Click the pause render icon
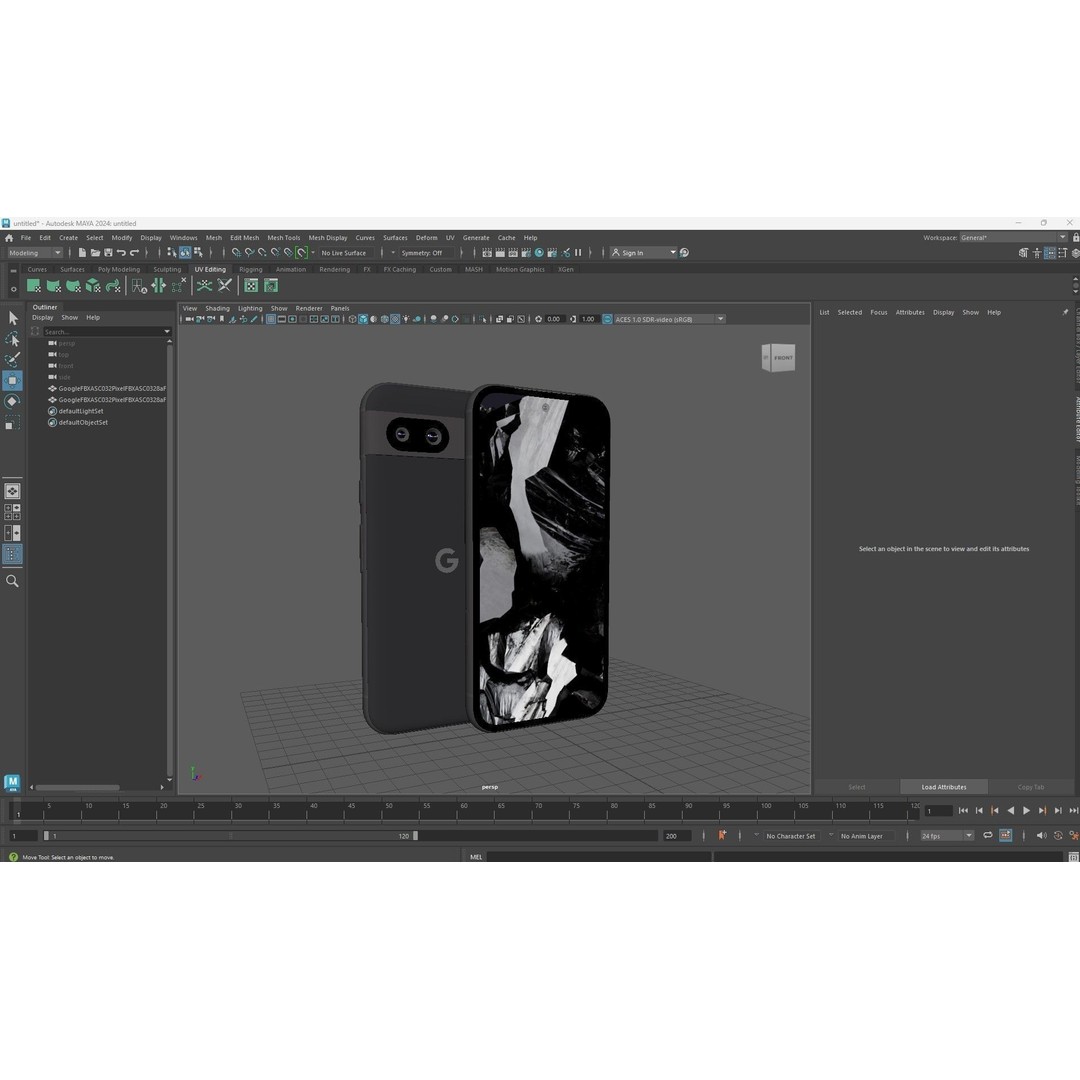 [x=579, y=253]
